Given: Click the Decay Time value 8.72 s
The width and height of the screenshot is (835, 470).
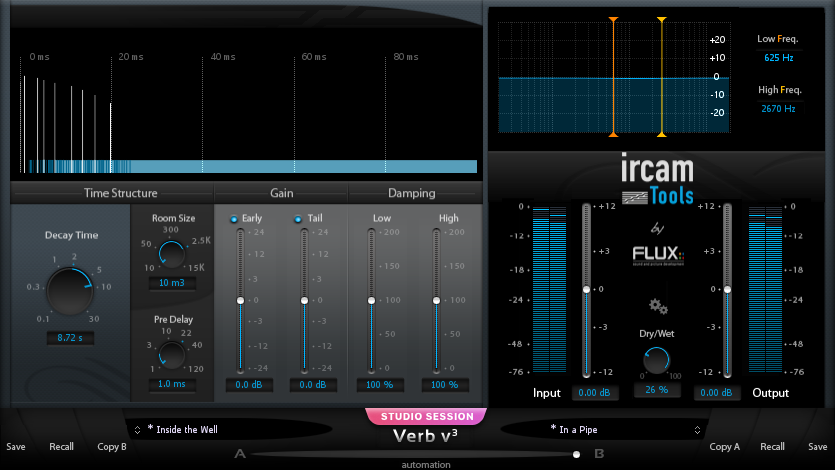Looking at the screenshot, I should (x=70, y=337).
